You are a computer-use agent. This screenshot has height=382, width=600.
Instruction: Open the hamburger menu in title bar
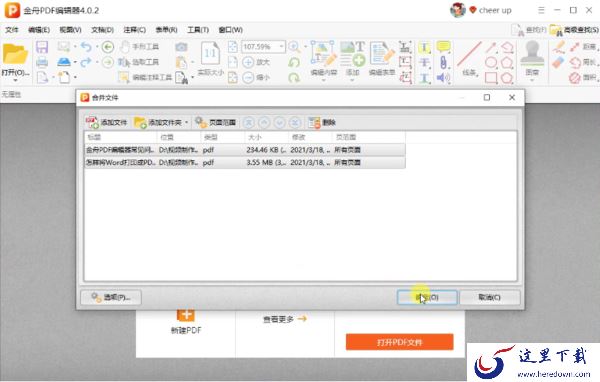pos(541,10)
